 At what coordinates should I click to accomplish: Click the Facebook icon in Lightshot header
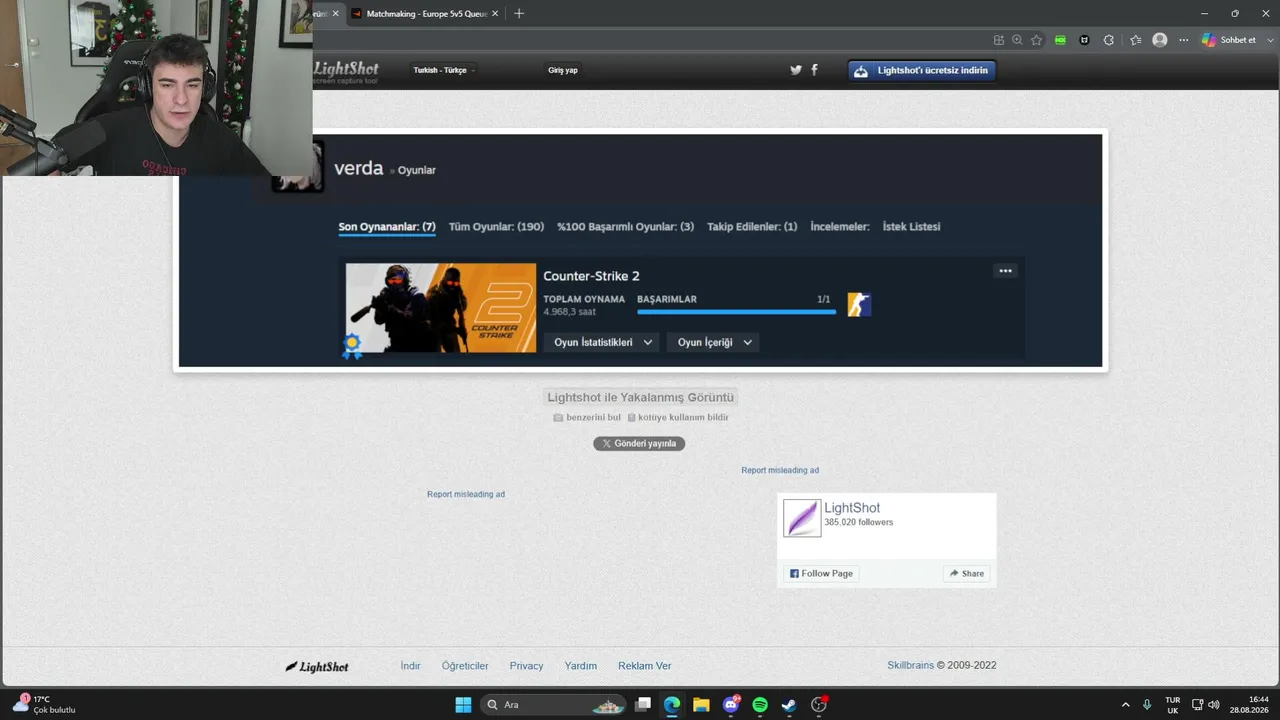[x=814, y=70]
